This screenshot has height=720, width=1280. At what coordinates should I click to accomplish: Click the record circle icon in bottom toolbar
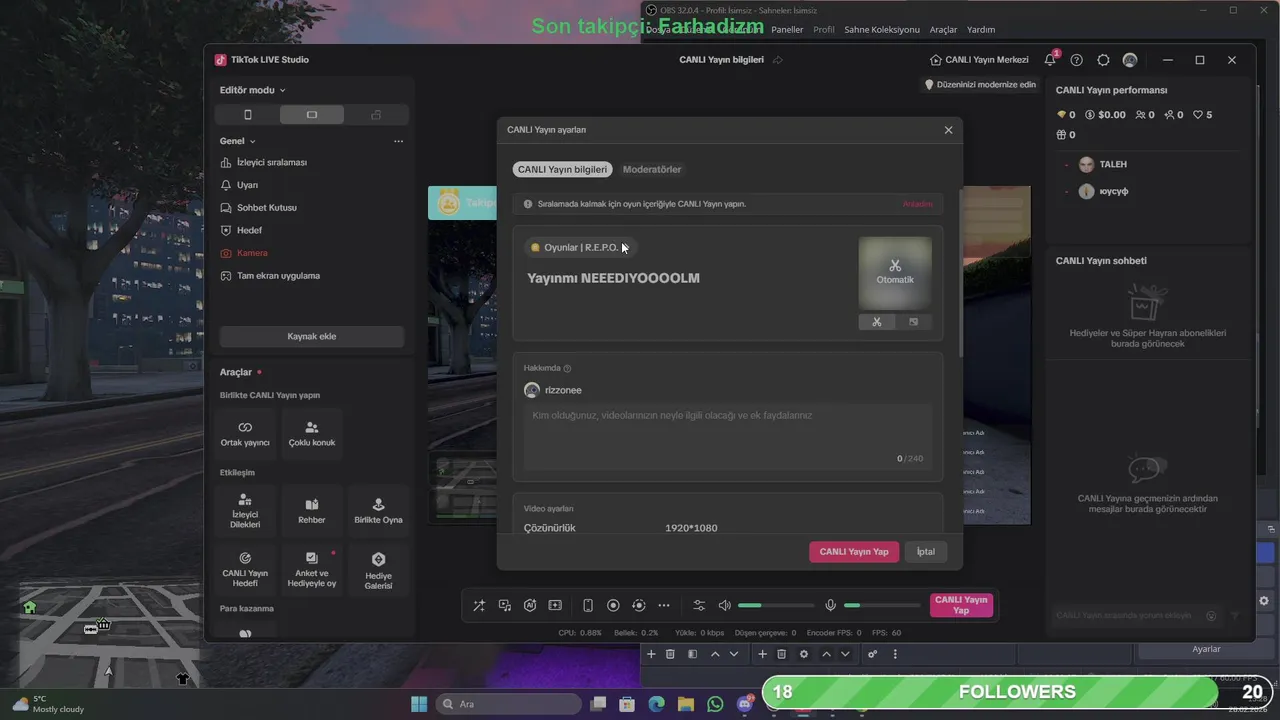coord(613,605)
